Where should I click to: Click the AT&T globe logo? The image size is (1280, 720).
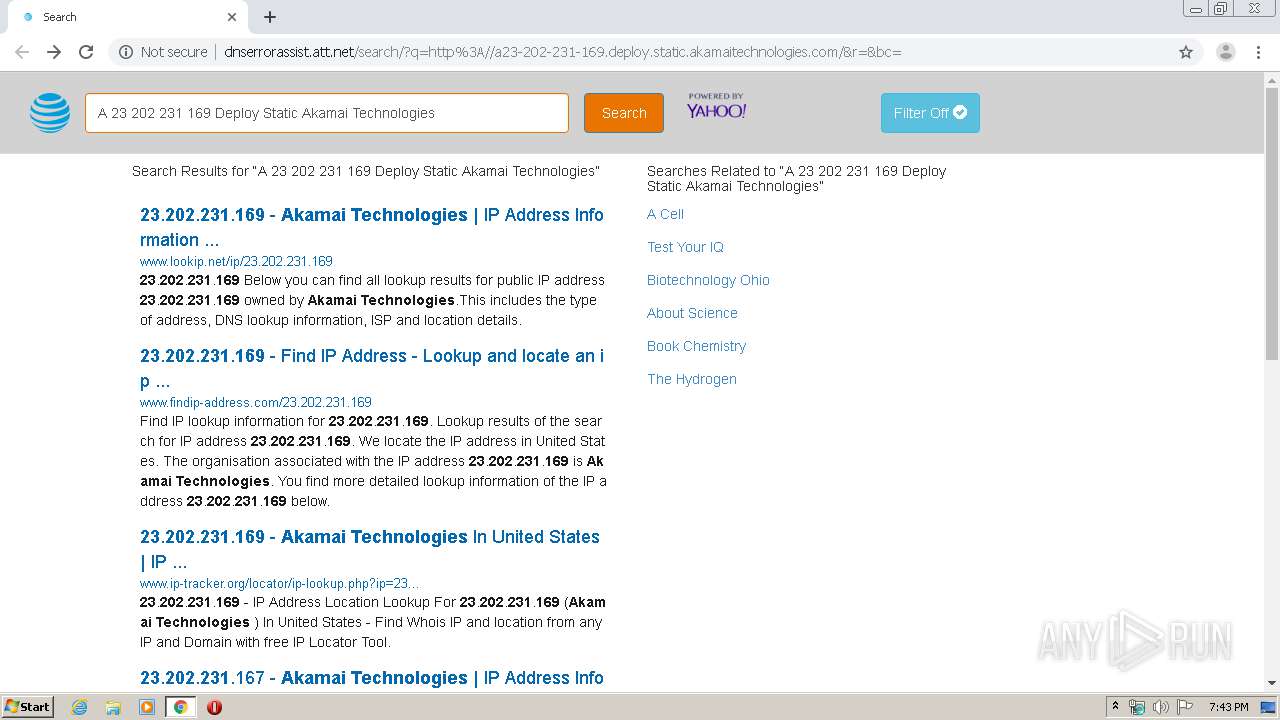tap(50, 113)
